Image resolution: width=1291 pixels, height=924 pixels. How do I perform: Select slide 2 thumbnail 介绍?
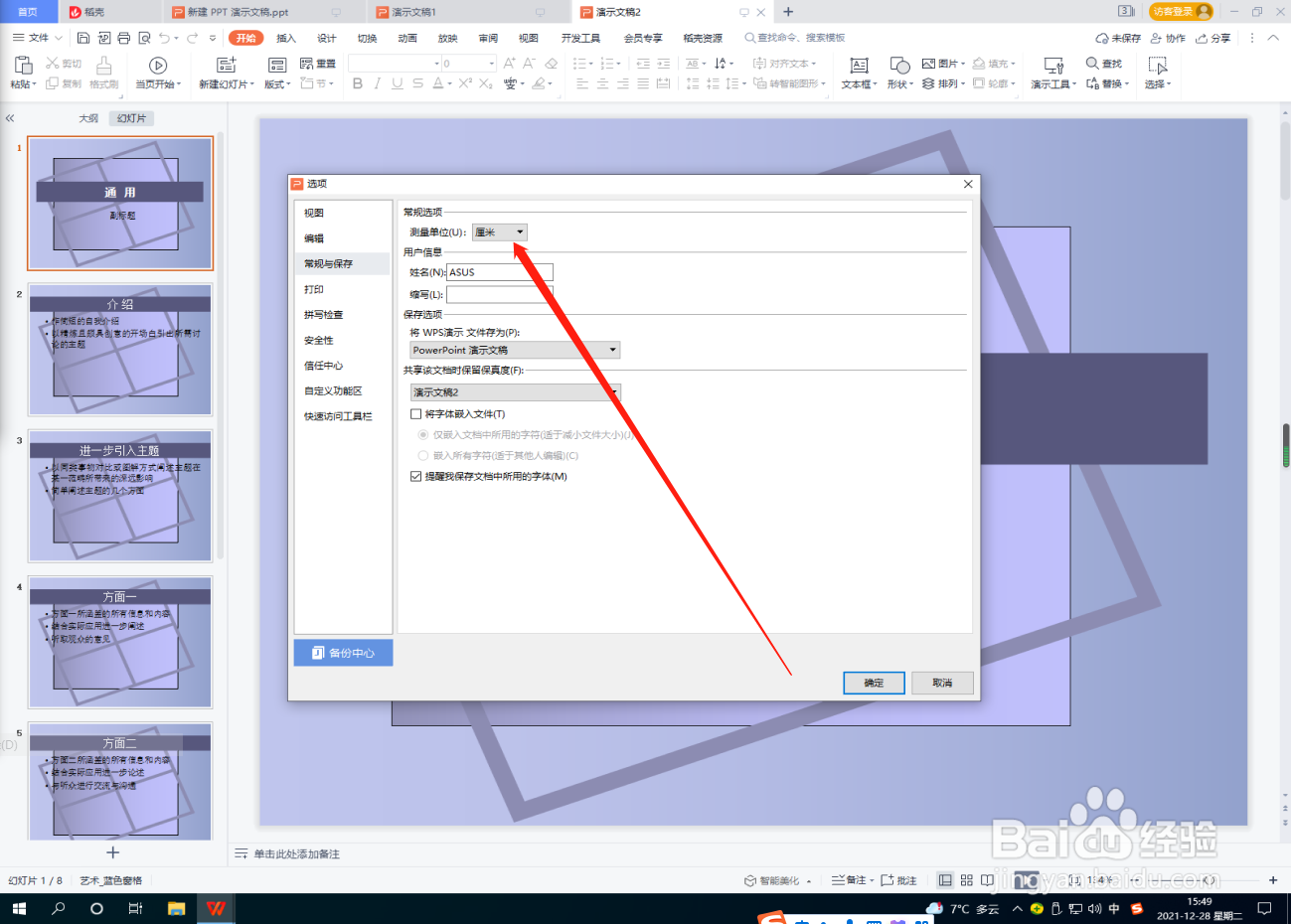click(120, 350)
